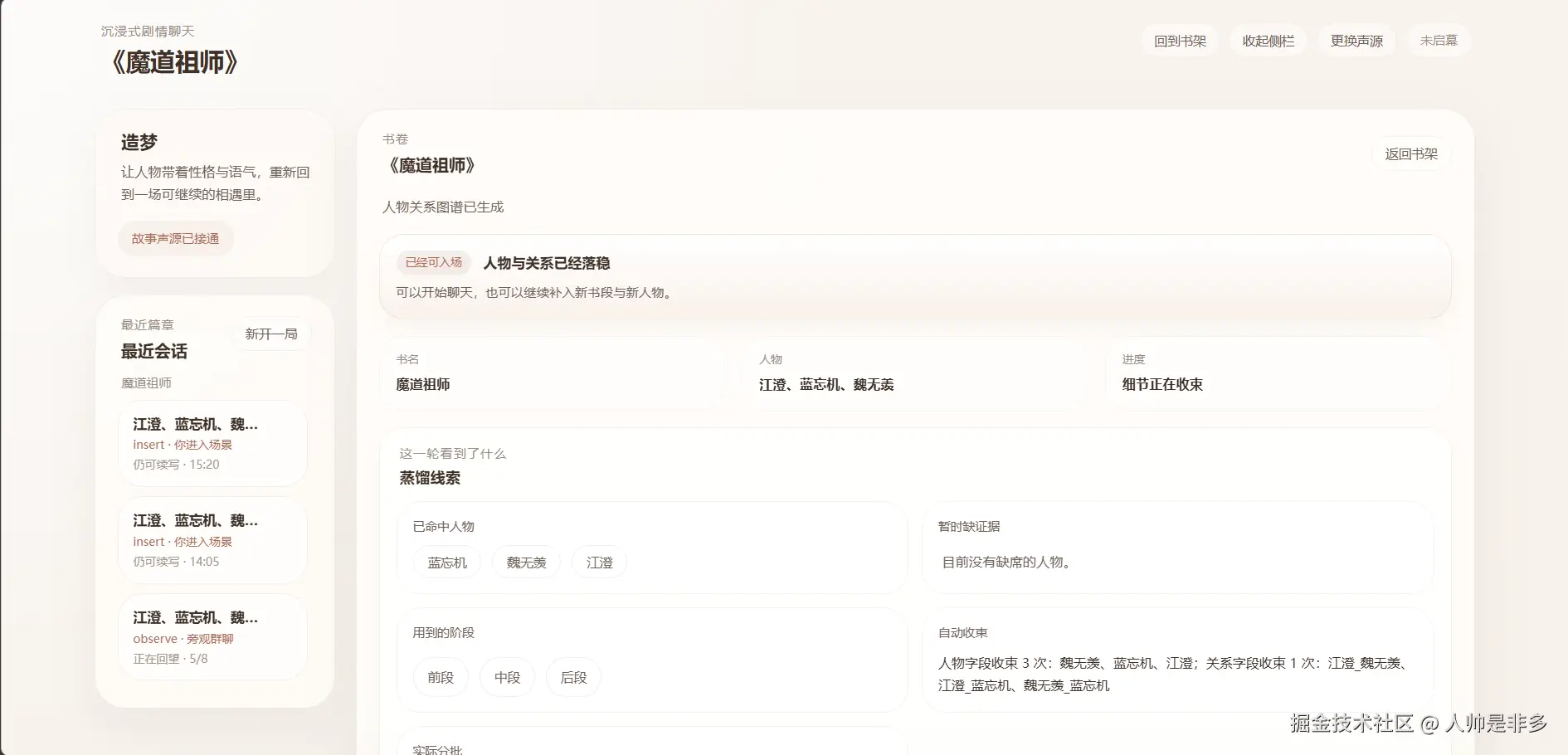
Task: Click the 《魔道祖师》 title under 书卷
Action: [x=431, y=166]
